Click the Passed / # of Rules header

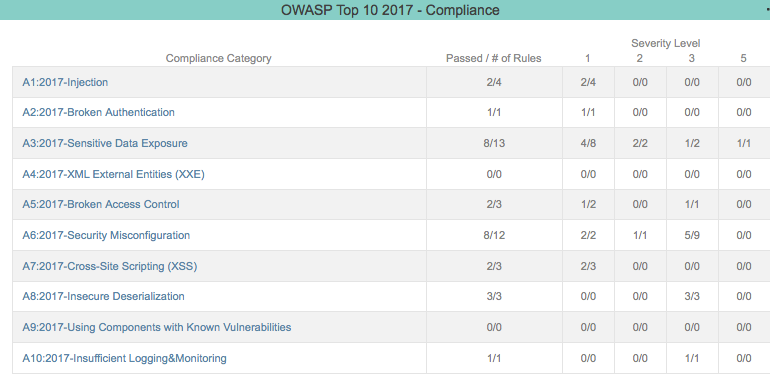pos(494,58)
